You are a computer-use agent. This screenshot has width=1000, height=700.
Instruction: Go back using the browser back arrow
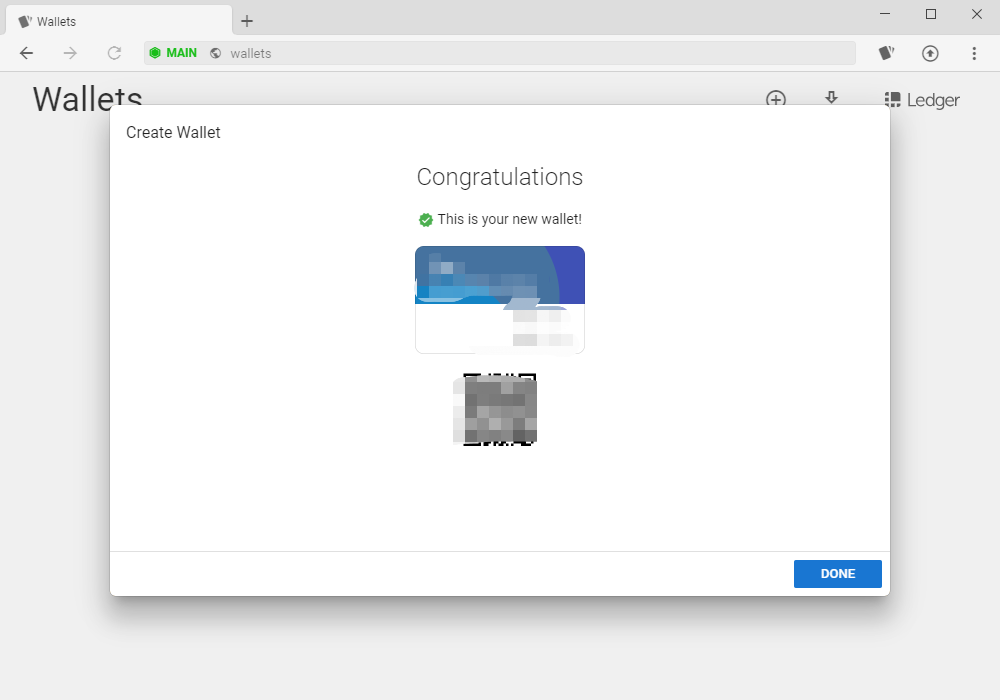coord(26,53)
